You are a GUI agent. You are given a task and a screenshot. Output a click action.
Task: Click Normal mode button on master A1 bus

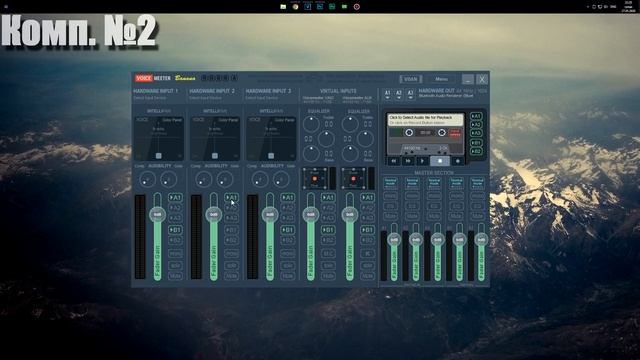click(391, 182)
